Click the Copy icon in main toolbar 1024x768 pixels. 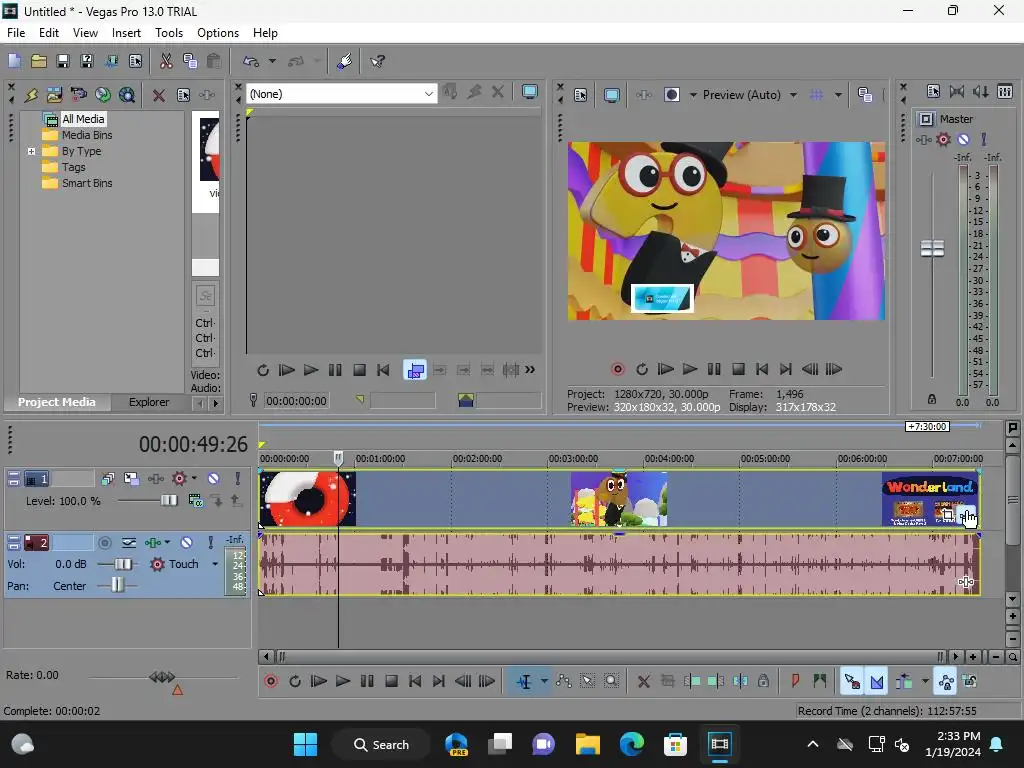(x=190, y=61)
